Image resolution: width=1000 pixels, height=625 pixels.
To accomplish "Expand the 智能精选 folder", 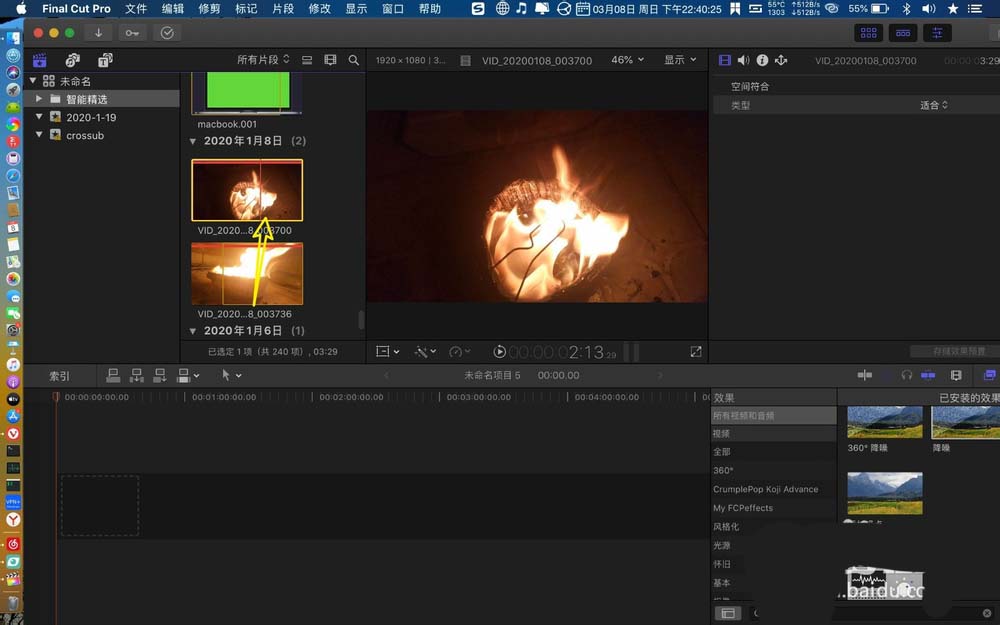I will [x=39, y=99].
